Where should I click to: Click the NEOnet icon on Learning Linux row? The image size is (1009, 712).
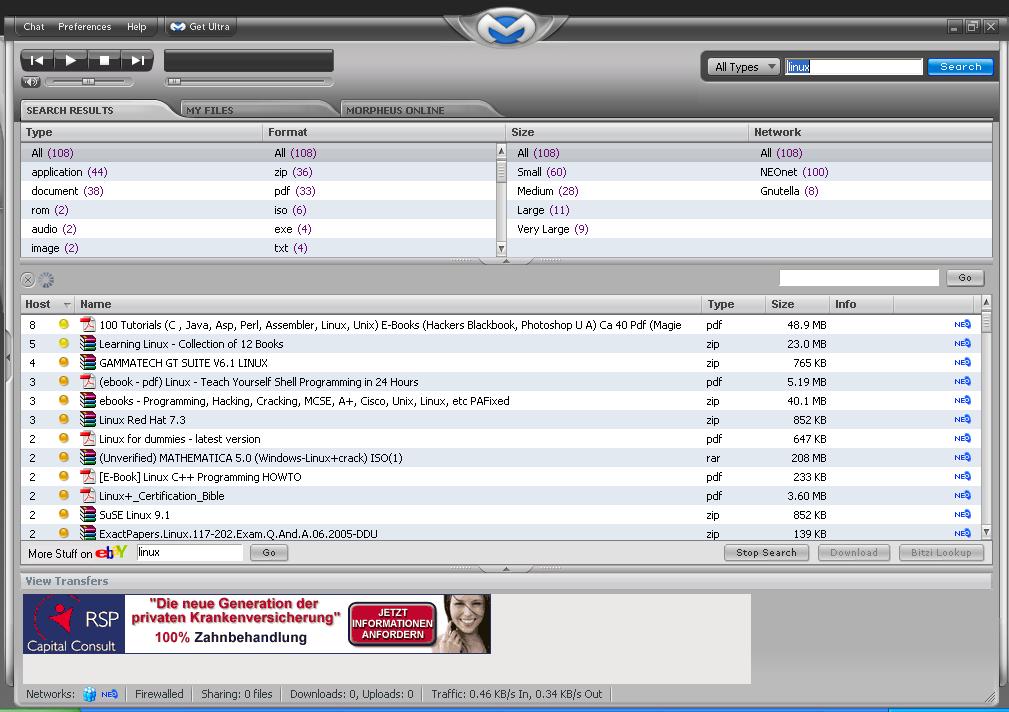(x=962, y=344)
